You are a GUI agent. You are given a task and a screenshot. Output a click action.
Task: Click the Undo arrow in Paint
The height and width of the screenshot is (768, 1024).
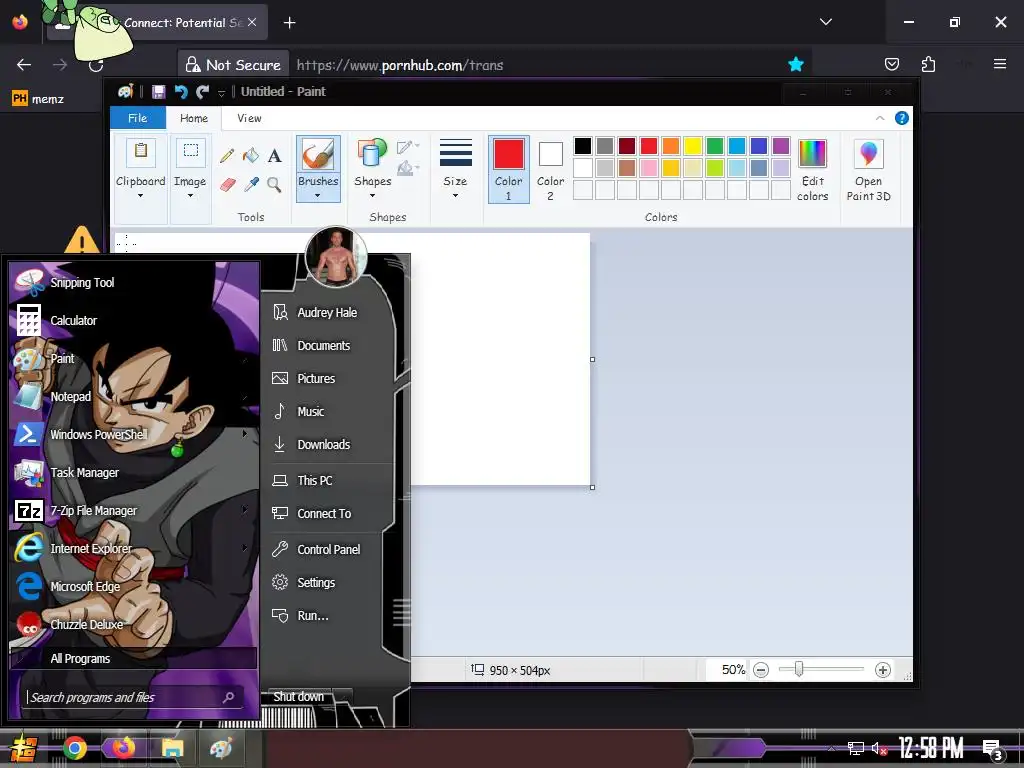pos(181,92)
